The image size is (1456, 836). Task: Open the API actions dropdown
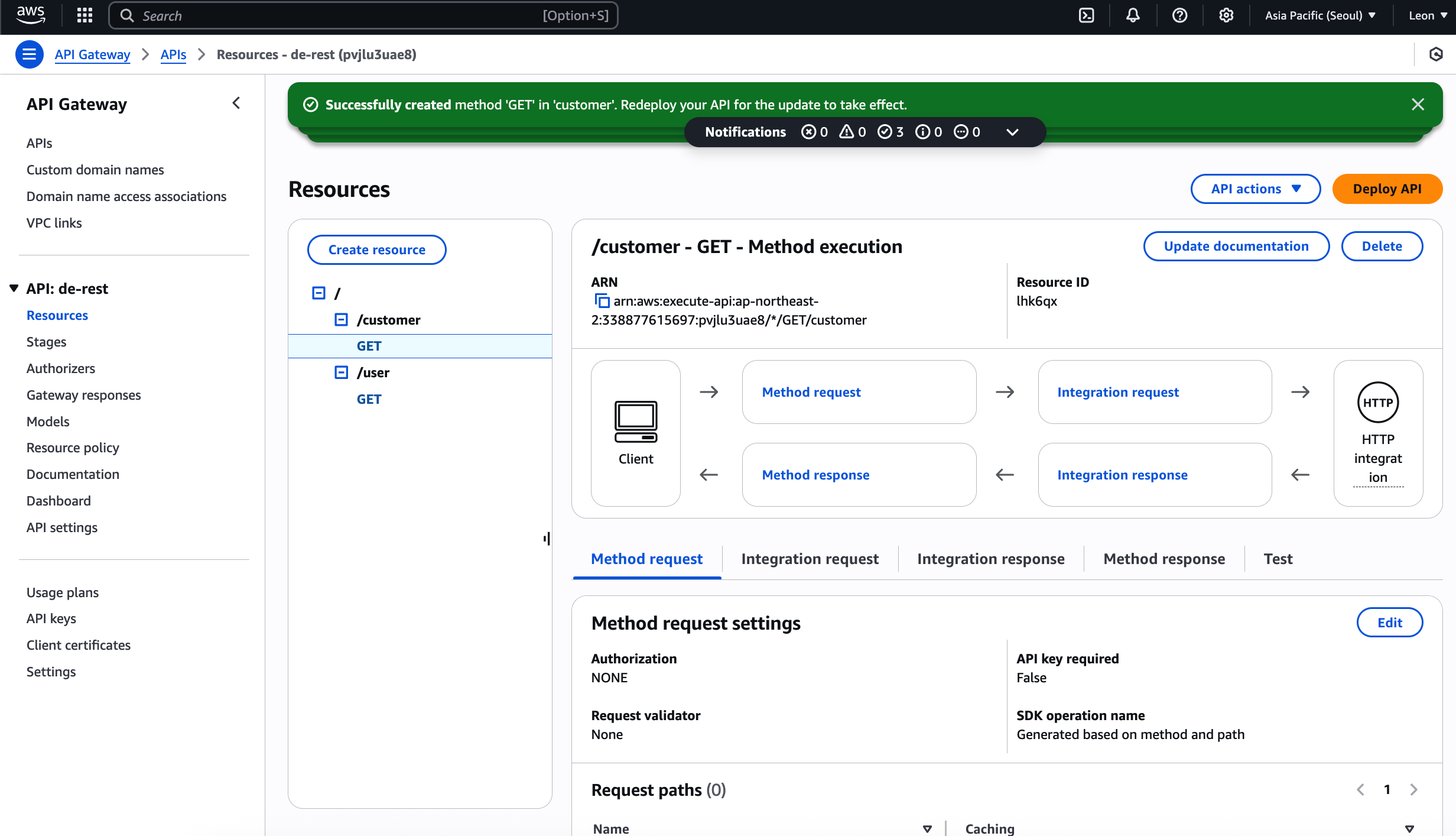point(1255,189)
